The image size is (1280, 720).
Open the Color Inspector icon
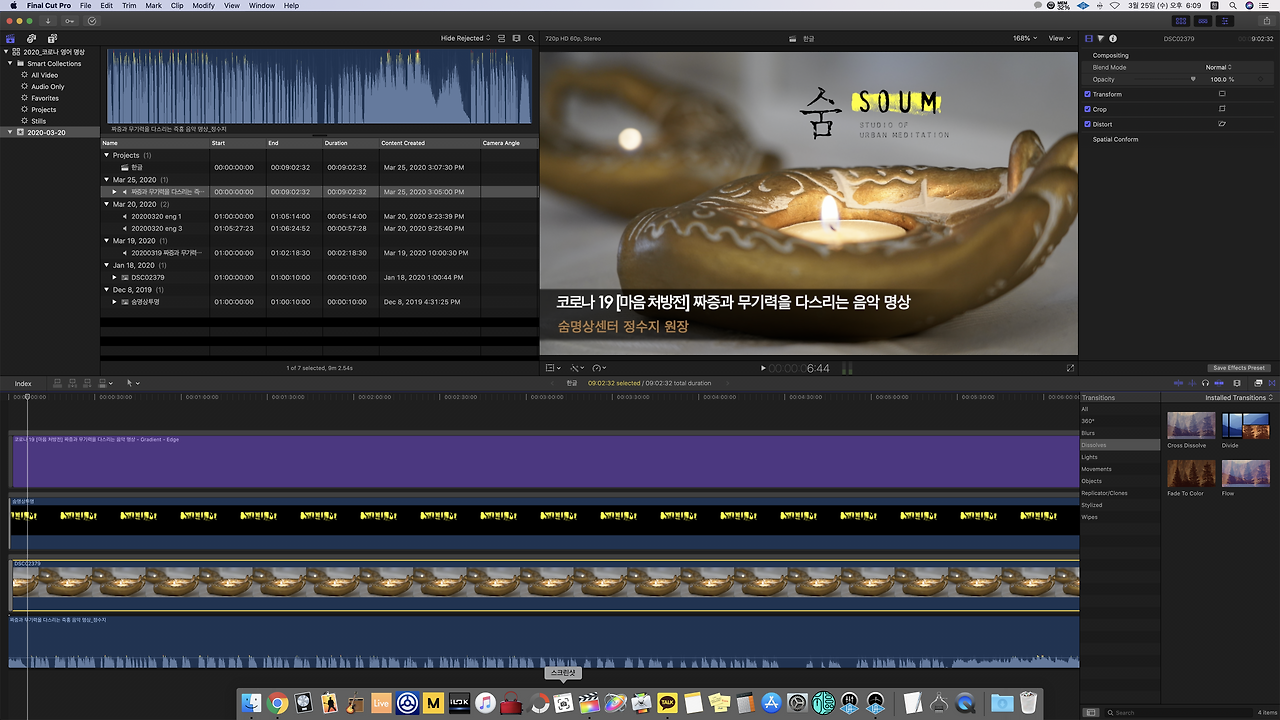(1101, 38)
